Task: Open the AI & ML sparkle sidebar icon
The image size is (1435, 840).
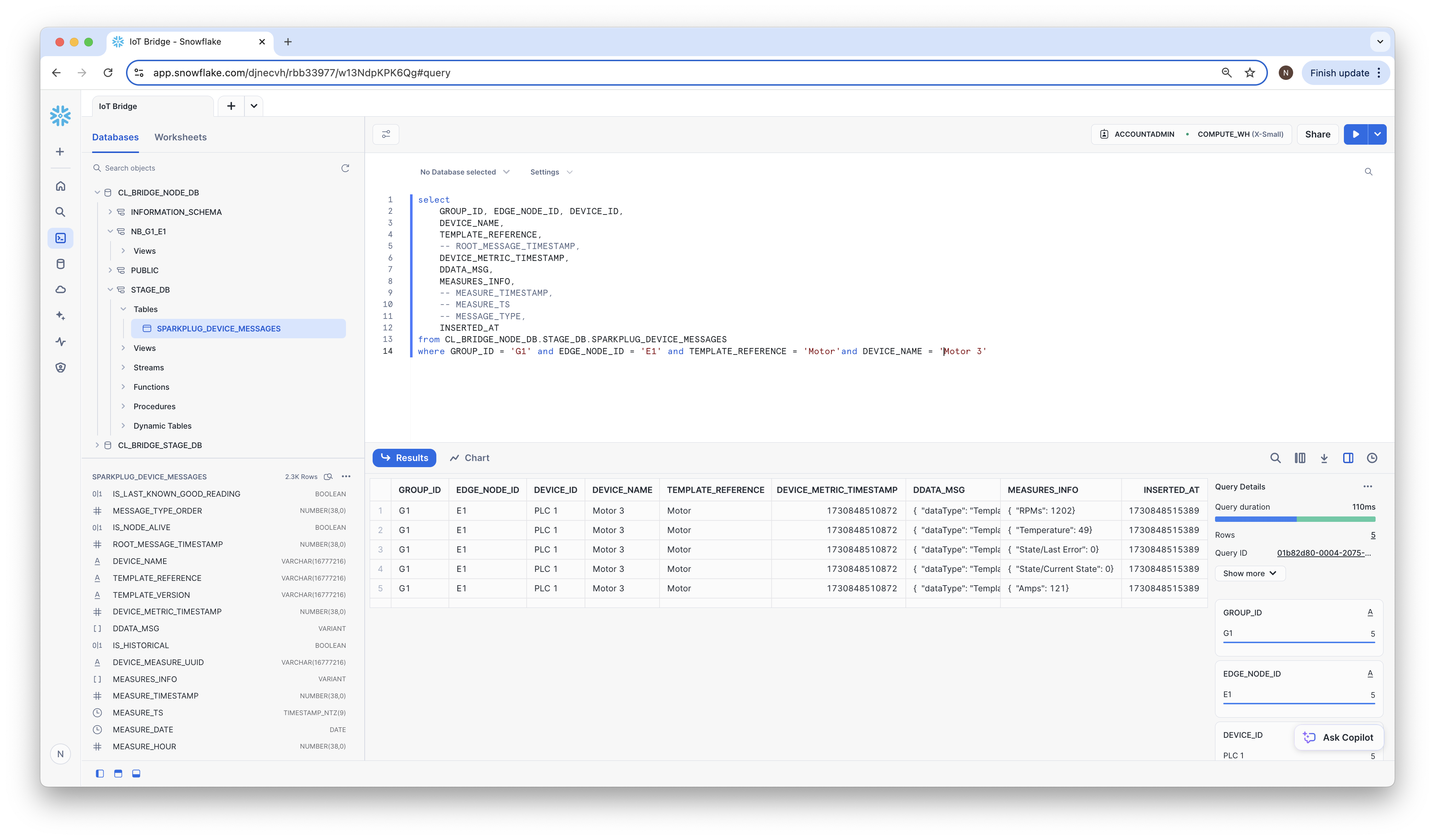Action: [60, 315]
